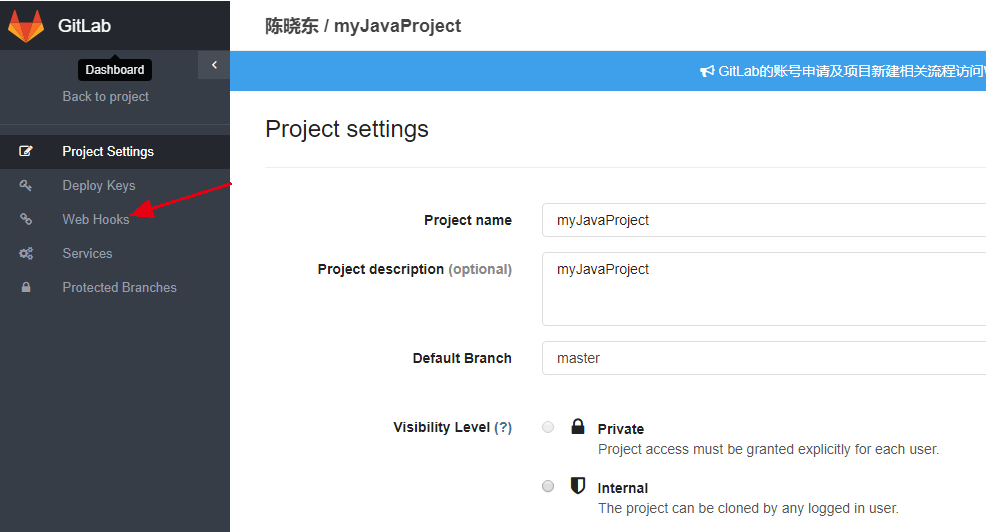This screenshot has height=532, width=986.
Task: Click the Deploy Keys key icon
Action: (x=26, y=185)
